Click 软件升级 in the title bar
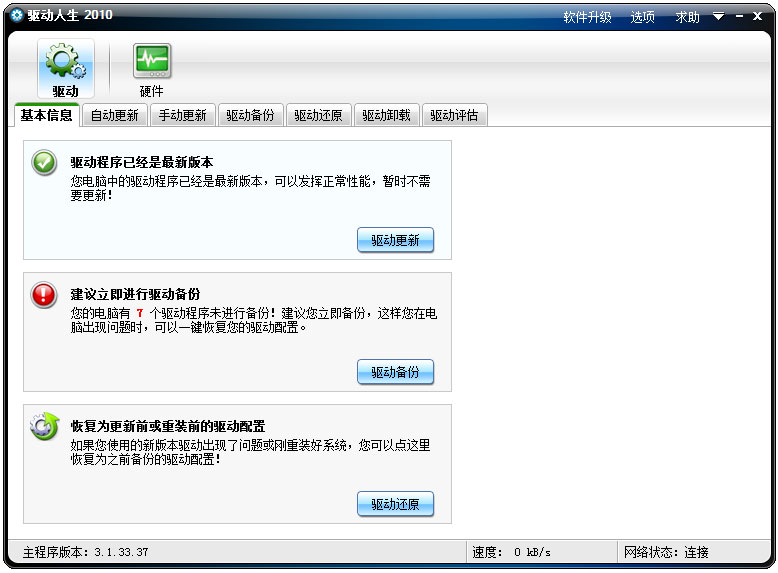 pyautogui.click(x=587, y=17)
